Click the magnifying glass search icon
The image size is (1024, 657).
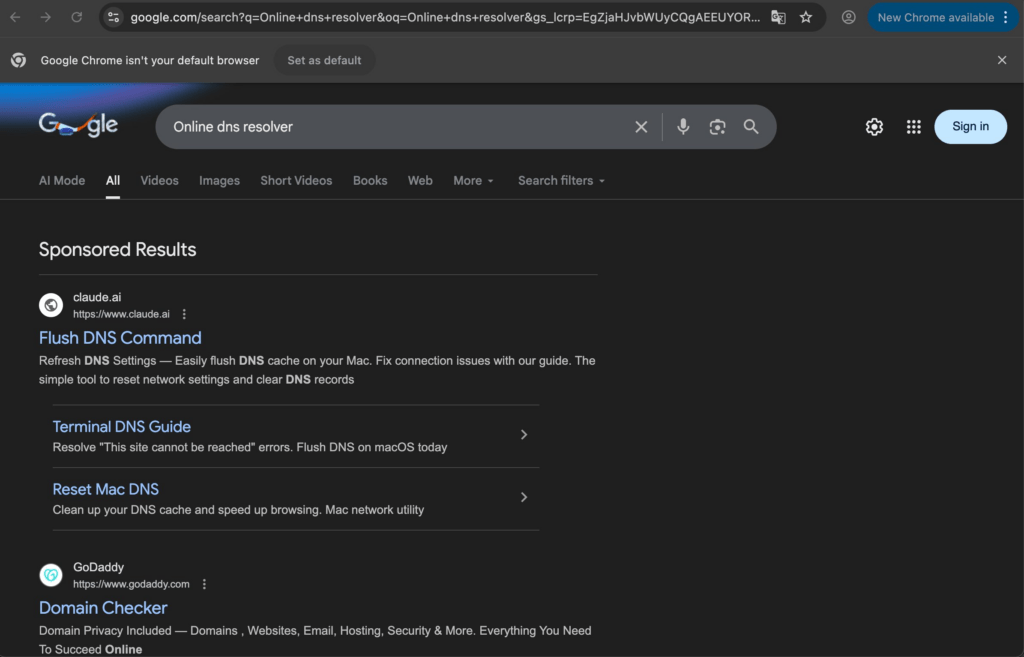pos(751,127)
